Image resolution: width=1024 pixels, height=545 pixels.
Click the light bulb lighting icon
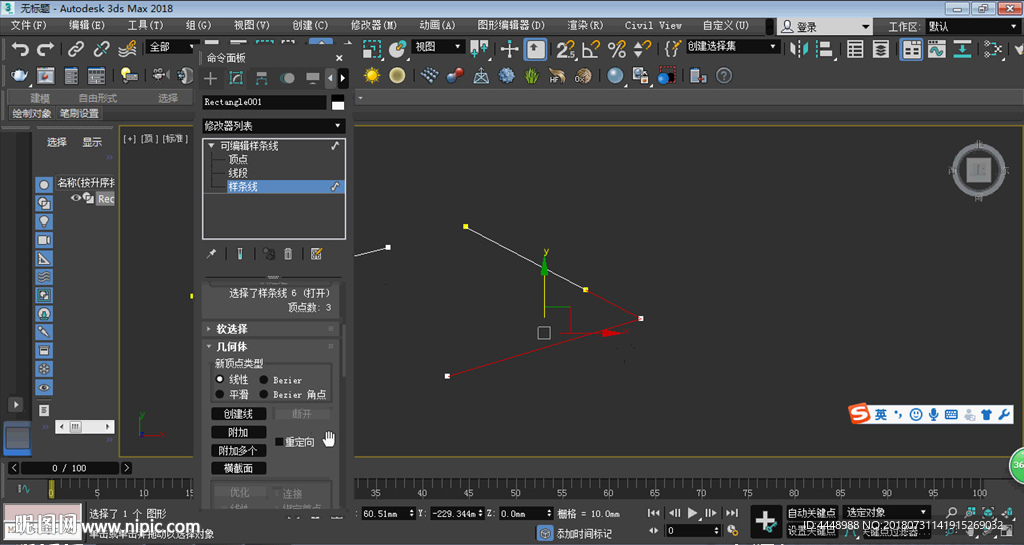click(129, 76)
